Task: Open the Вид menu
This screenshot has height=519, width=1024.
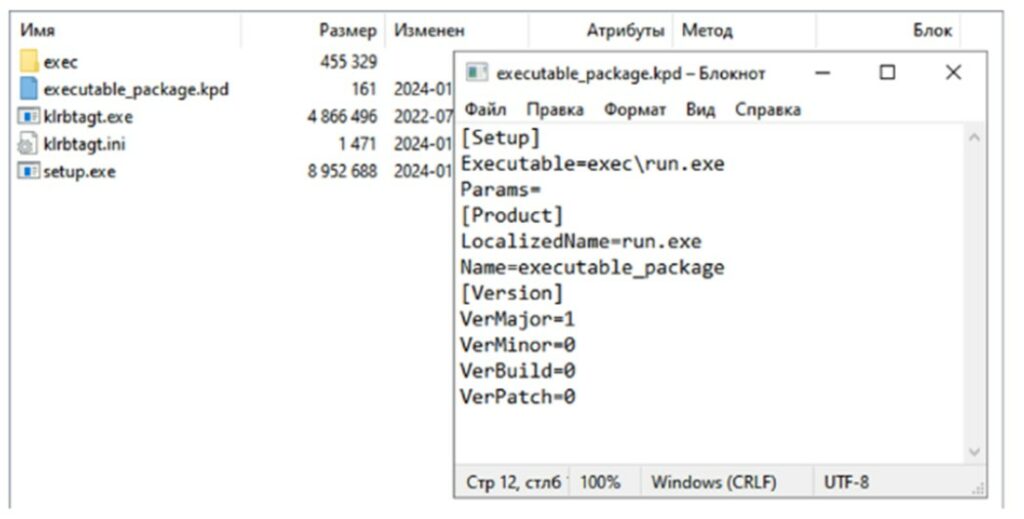Action: coord(700,109)
